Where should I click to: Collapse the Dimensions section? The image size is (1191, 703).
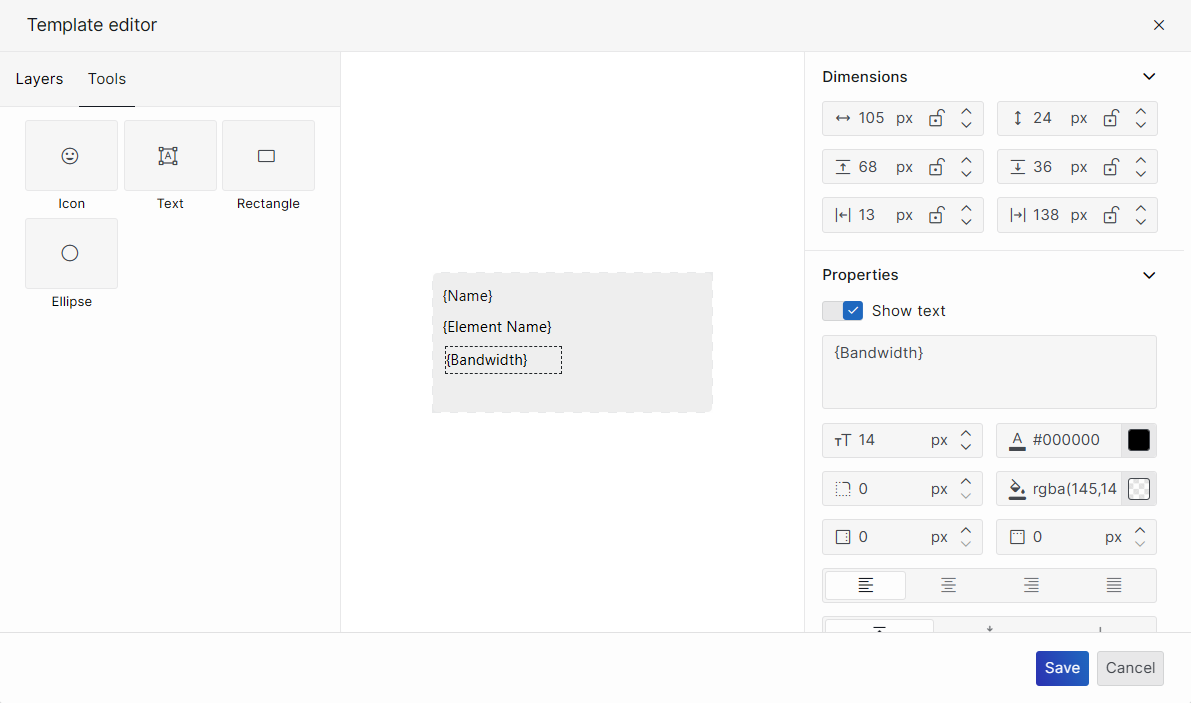tap(1149, 77)
